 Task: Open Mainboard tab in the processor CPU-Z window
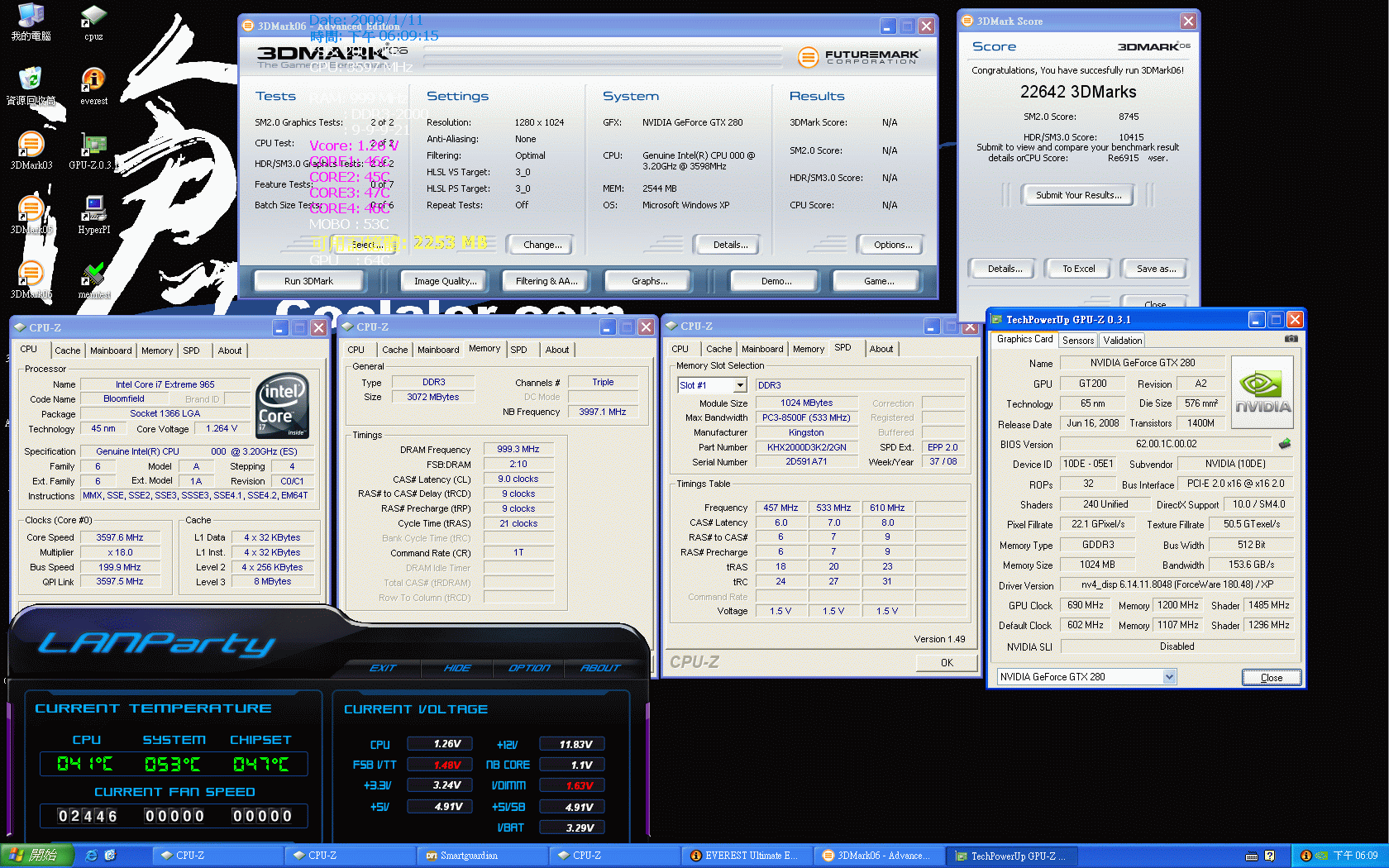point(111,351)
